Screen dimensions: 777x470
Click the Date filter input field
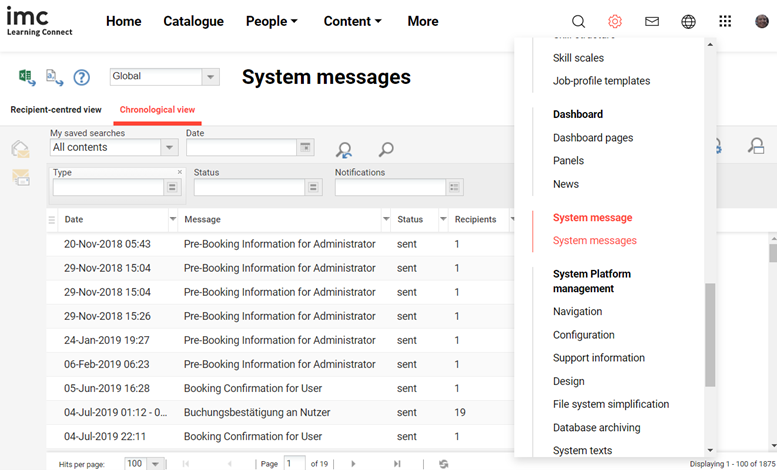click(241, 148)
